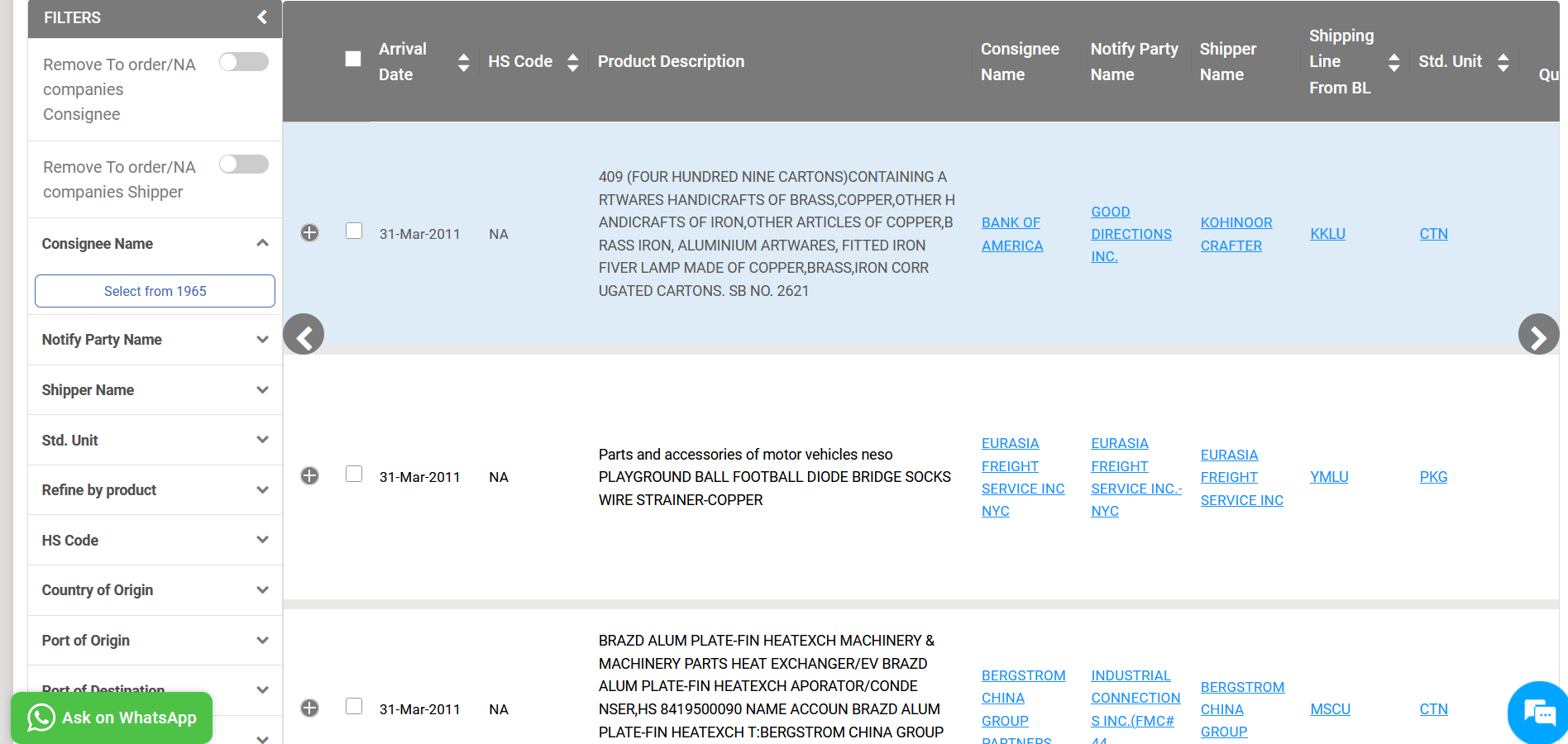Sort the table by Arrival Date

click(463, 61)
